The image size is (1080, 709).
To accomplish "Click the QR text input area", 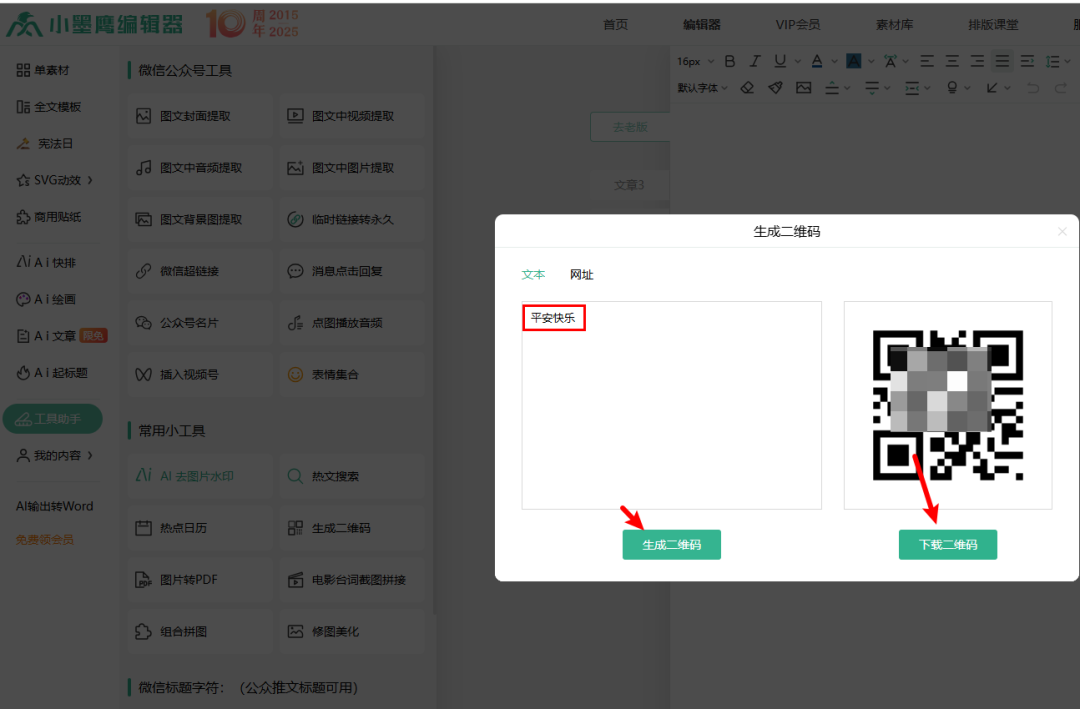I will point(671,420).
